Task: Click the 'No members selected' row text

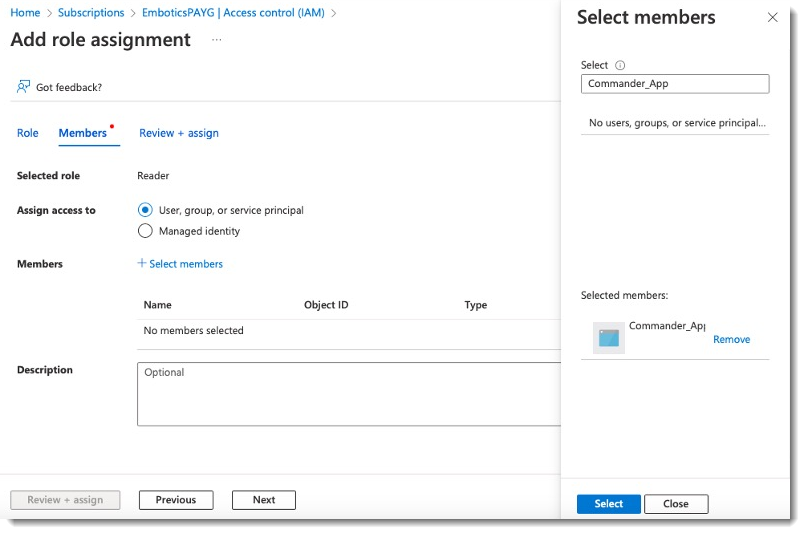Action: coord(194,331)
